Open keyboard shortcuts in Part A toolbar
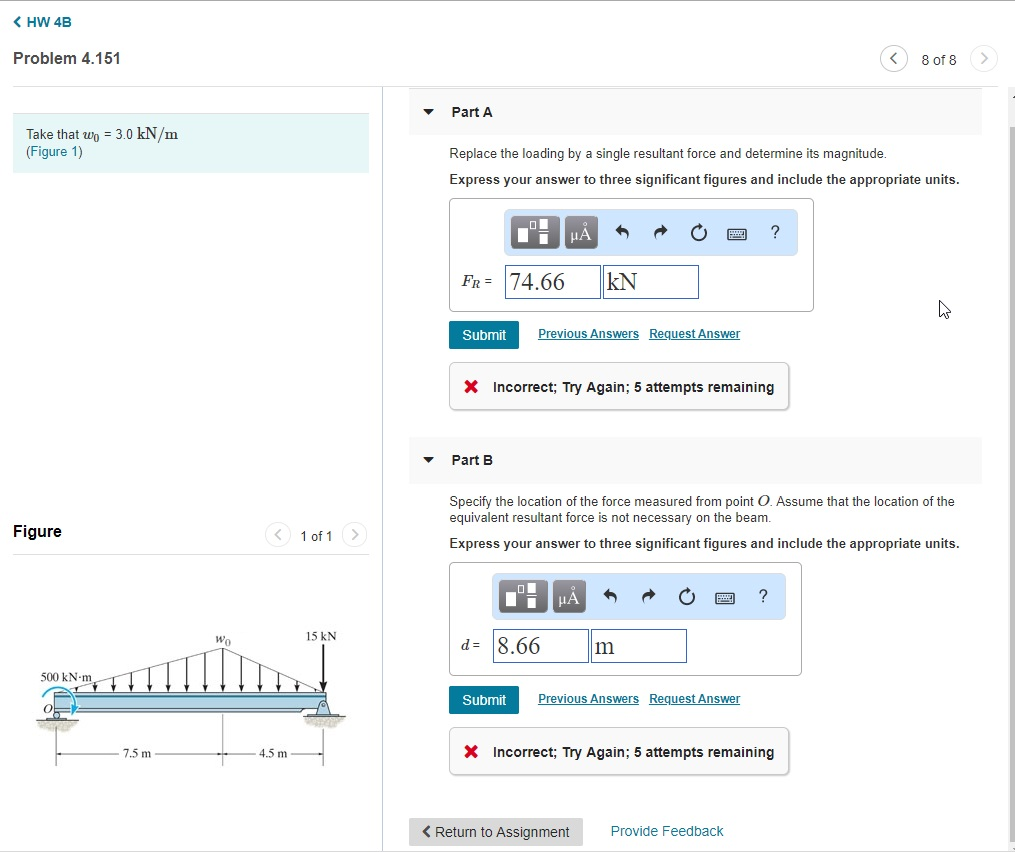1015x852 pixels. (x=737, y=234)
